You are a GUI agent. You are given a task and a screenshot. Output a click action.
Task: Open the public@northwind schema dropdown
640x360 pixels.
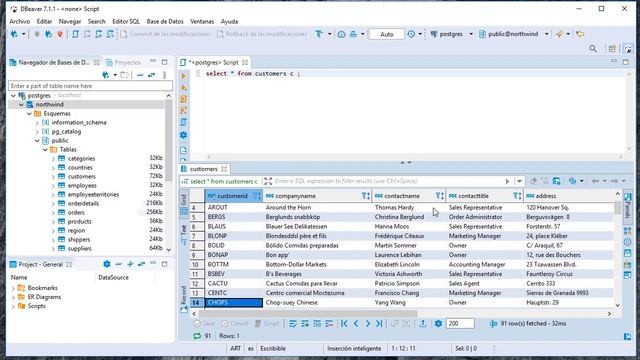[x=546, y=34]
